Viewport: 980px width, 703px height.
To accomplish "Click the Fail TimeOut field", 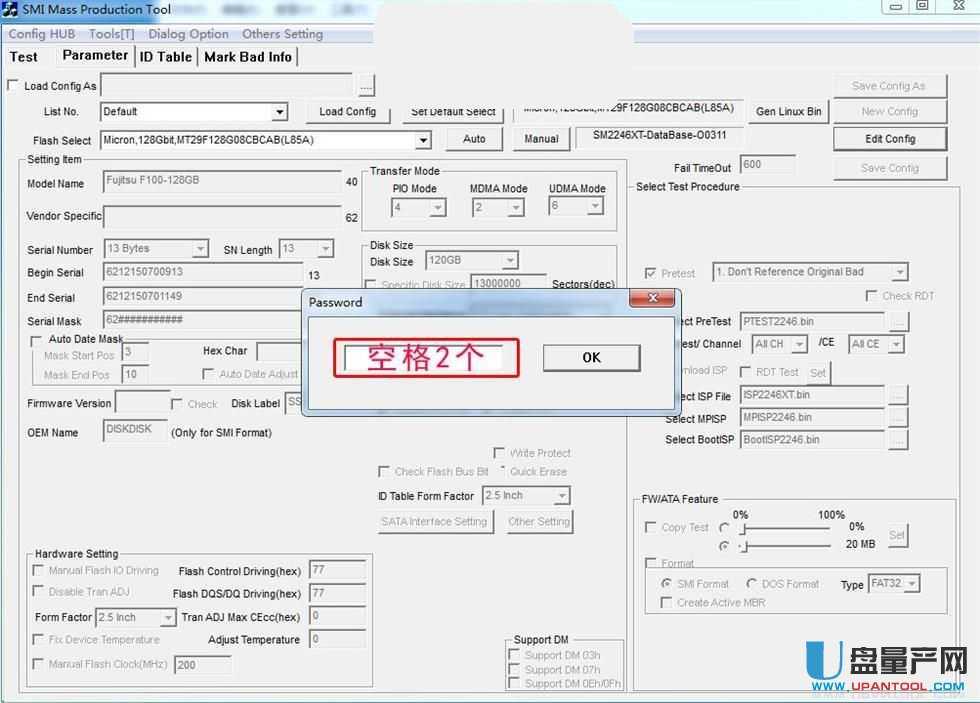I will pos(768,164).
